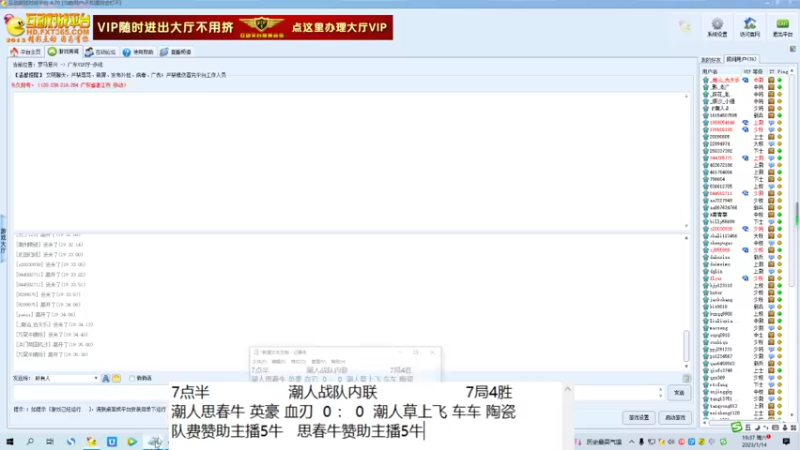The height and width of the screenshot is (450, 800).
Task: Toggle the checkbox beside the recipient dropdown
Action: (132, 378)
